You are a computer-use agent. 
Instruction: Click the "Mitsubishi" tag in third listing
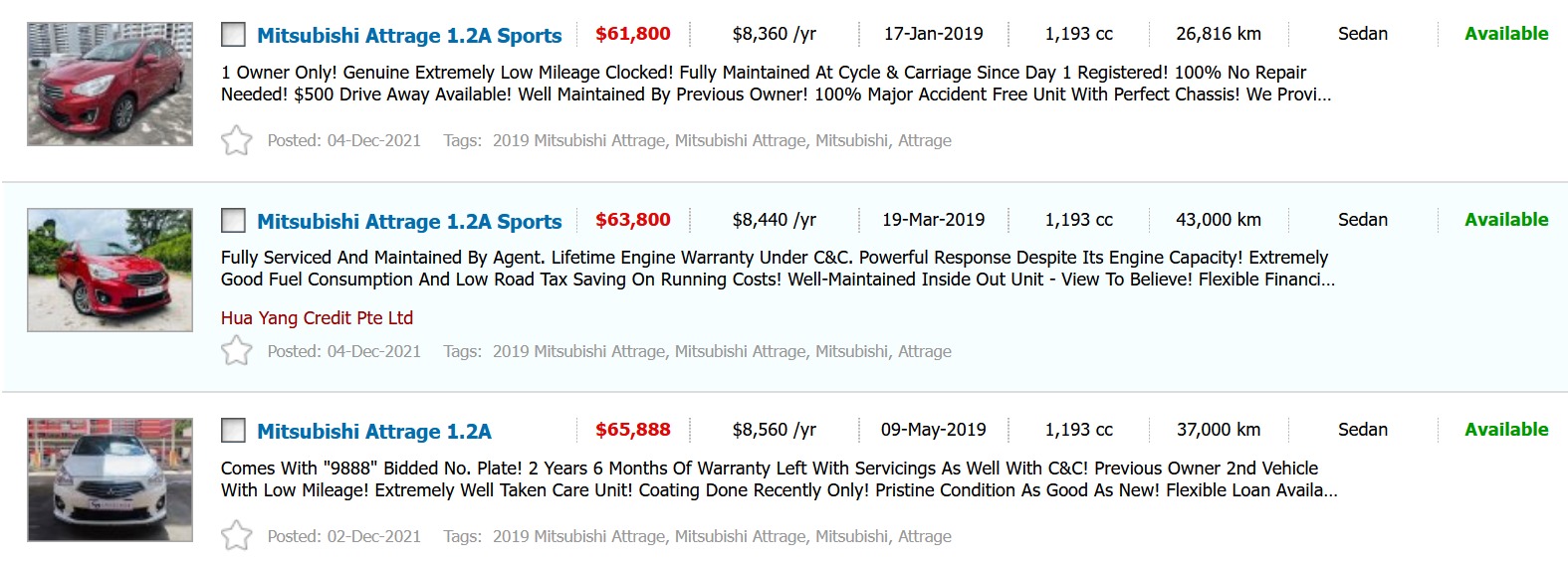851,537
